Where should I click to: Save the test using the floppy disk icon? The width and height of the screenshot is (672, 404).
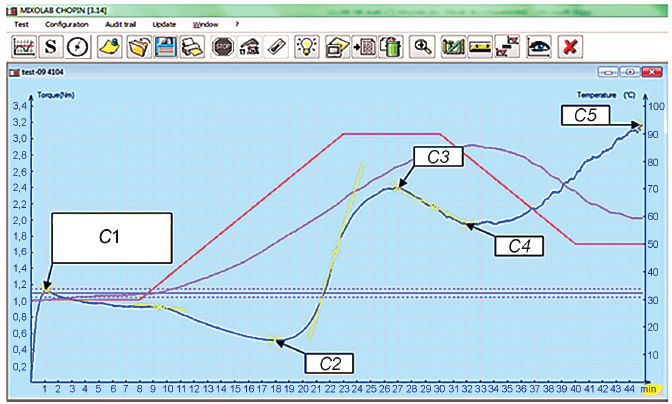[x=166, y=46]
